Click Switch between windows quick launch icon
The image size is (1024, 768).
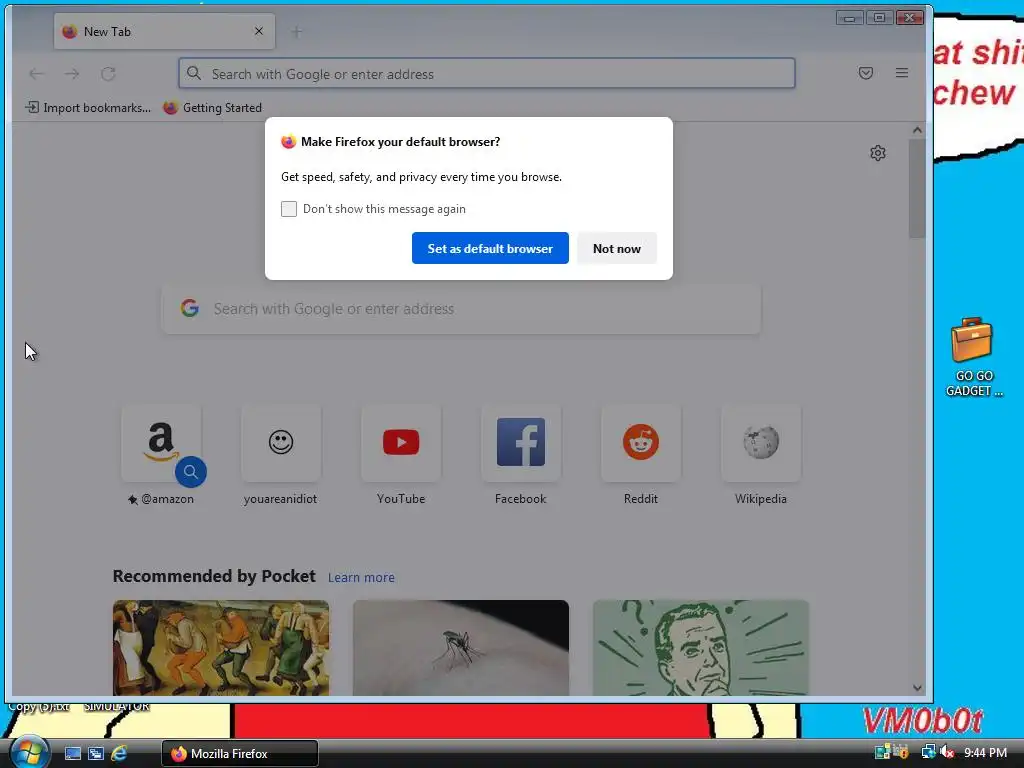click(x=96, y=754)
